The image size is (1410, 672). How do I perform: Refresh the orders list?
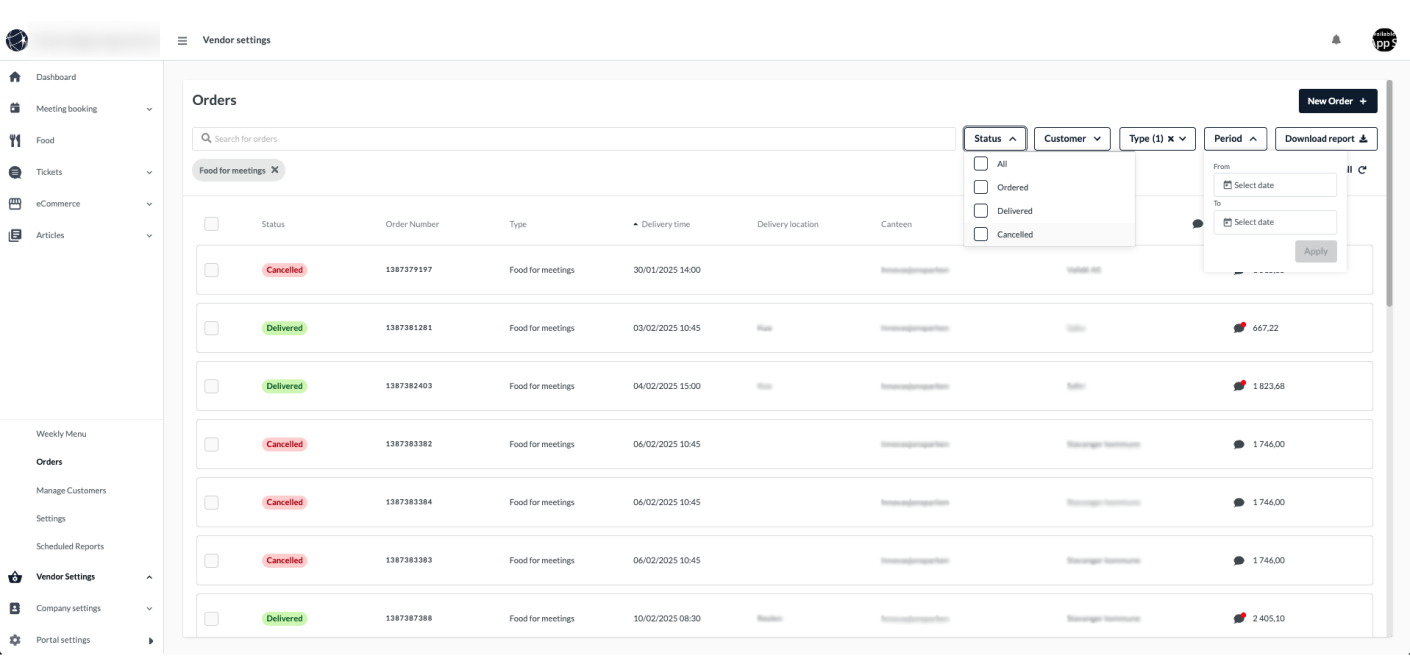1362,170
